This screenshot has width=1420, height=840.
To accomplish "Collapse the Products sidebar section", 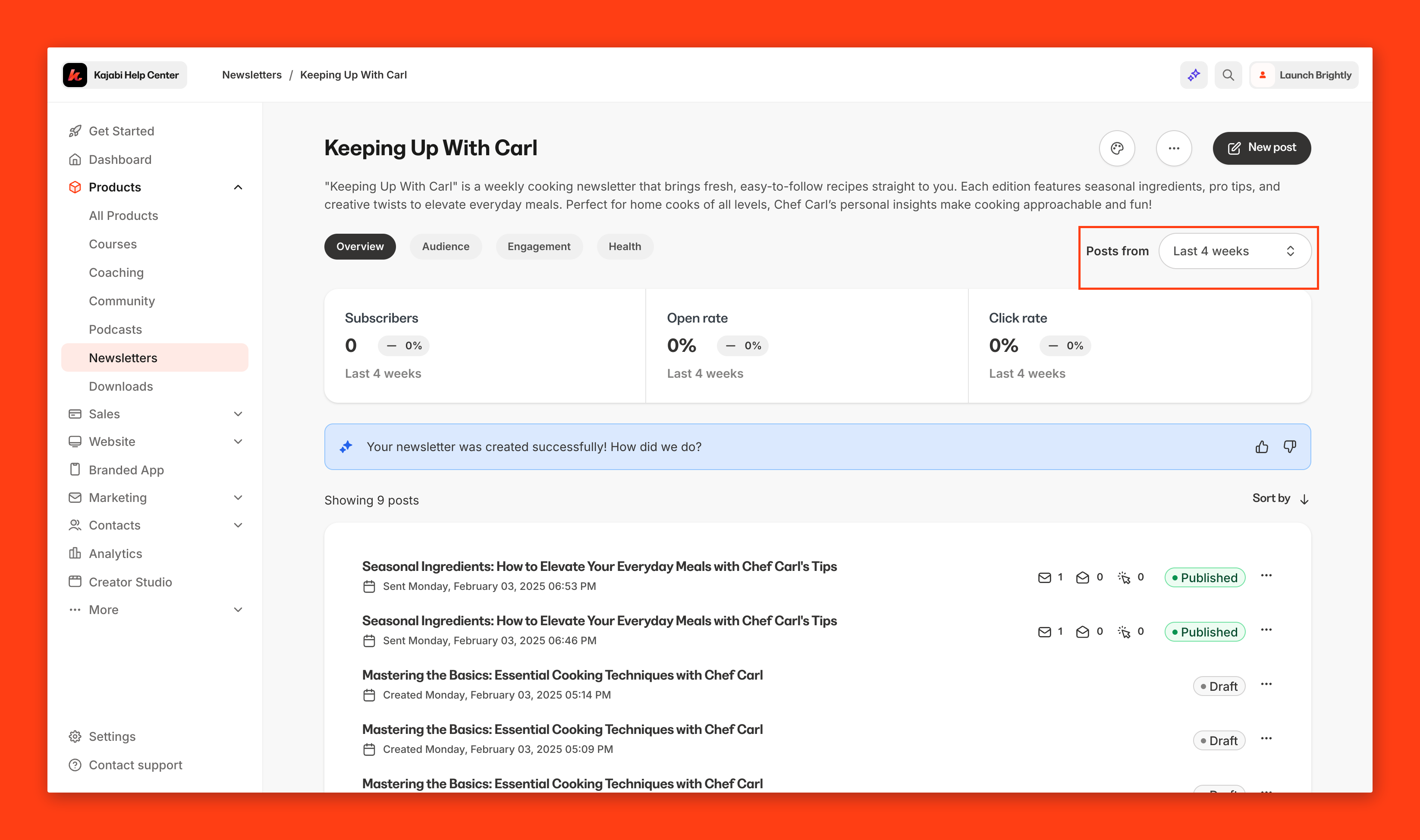I will (238, 187).
